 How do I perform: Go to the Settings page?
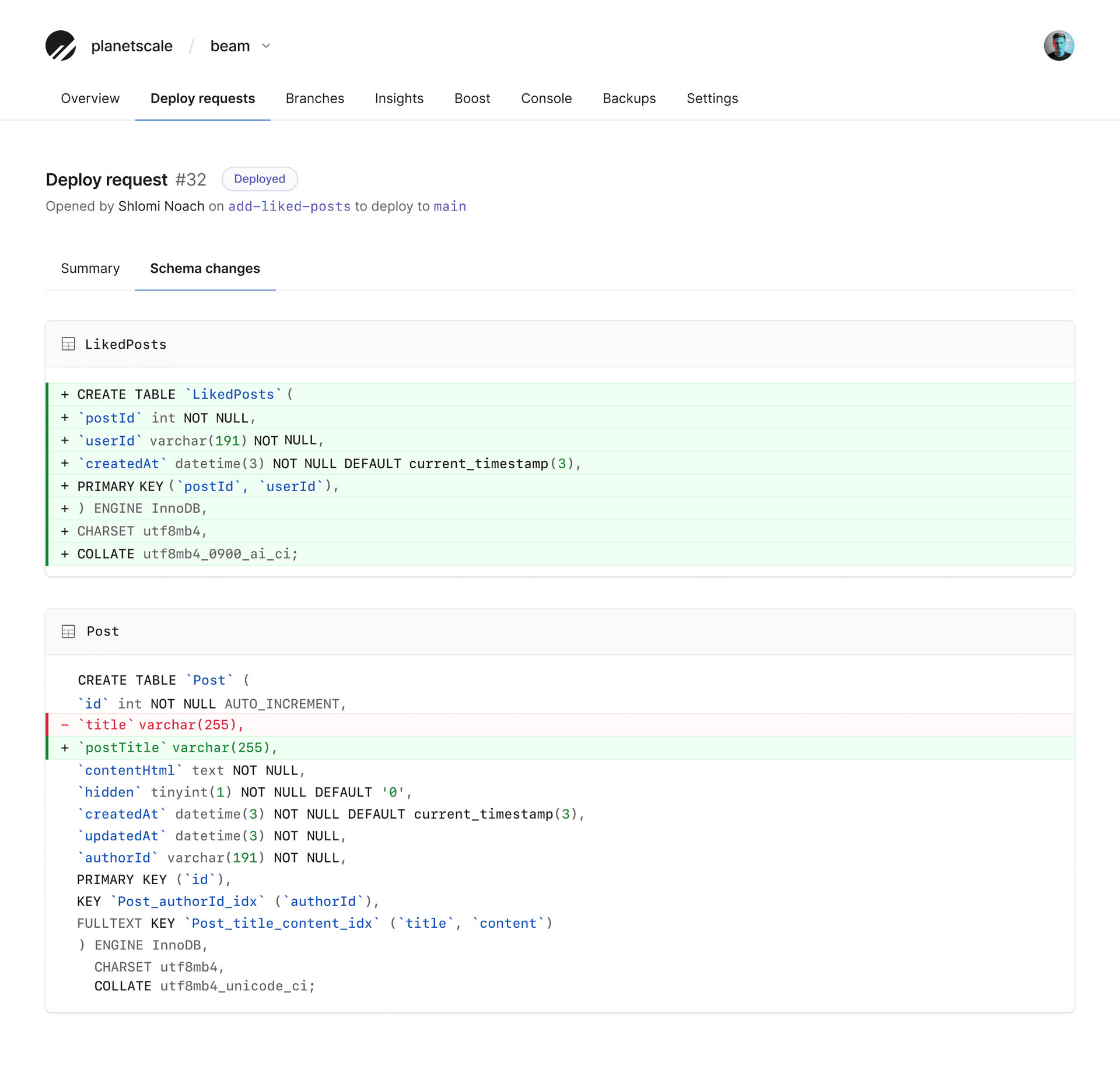click(712, 98)
